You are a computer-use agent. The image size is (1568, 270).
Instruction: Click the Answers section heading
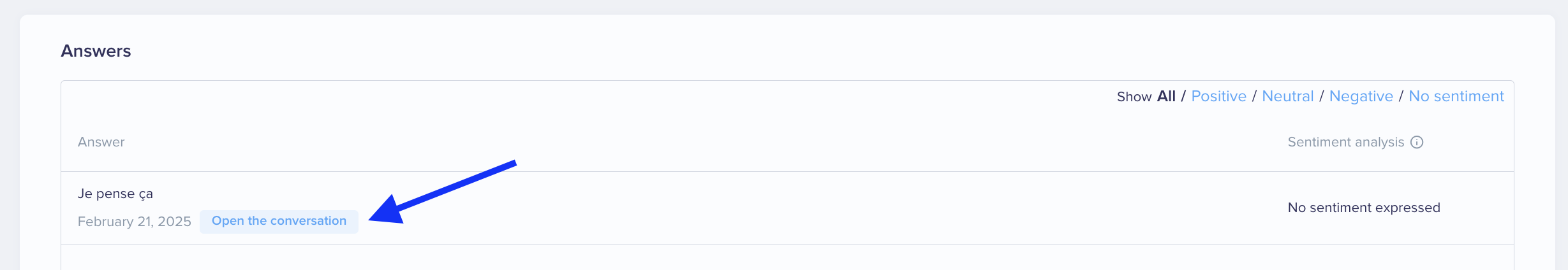96,51
